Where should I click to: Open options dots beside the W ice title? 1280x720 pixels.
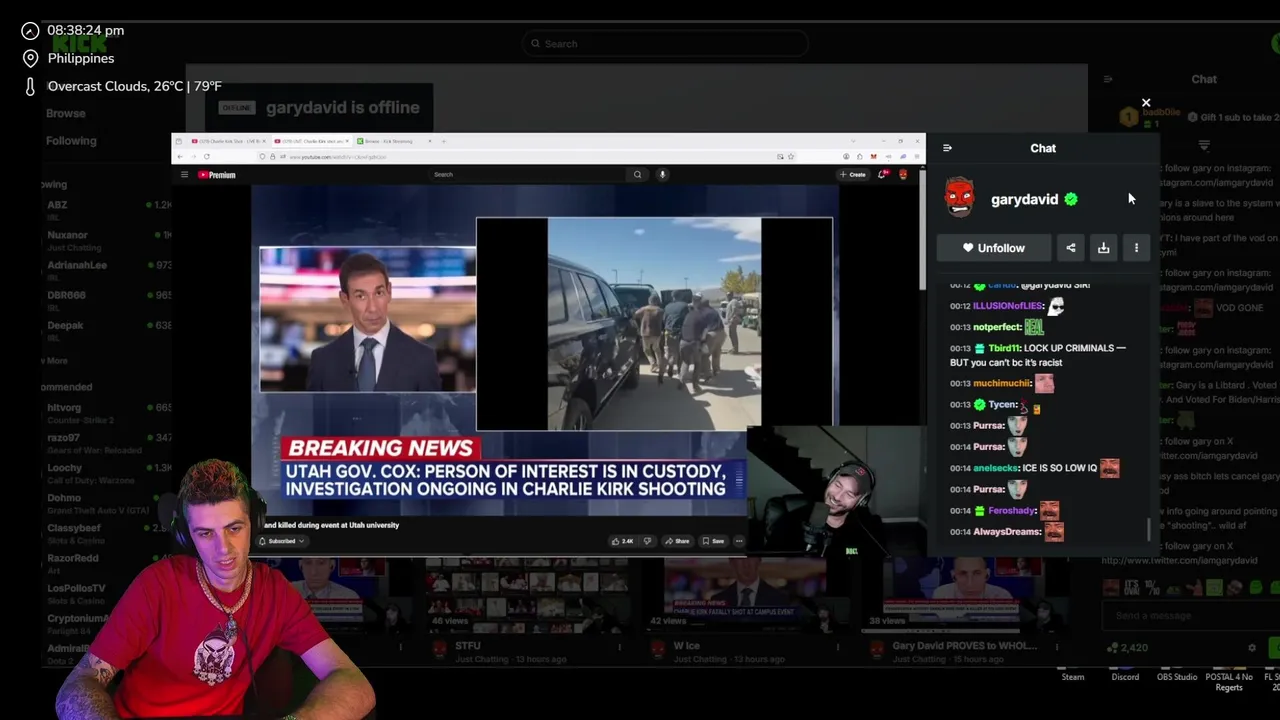pyautogui.click(x=839, y=647)
